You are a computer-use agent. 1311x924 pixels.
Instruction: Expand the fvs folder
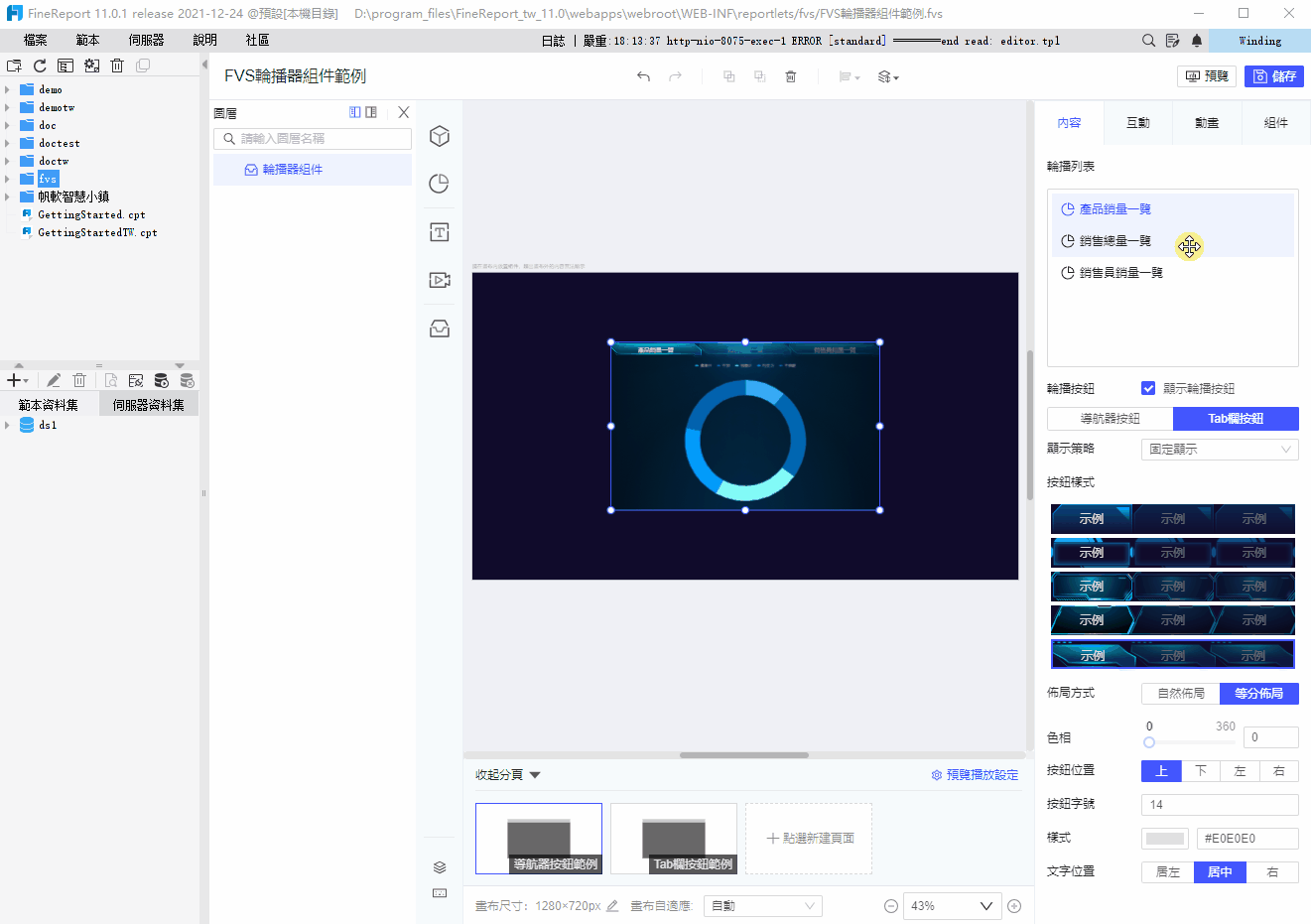click(x=8, y=179)
